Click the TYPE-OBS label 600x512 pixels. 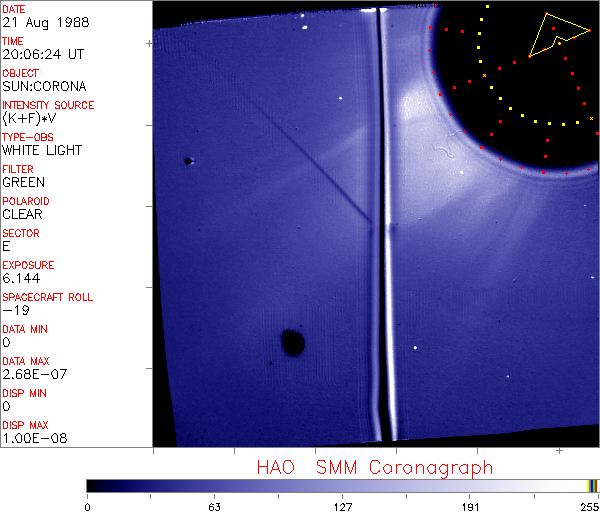(x=28, y=137)
